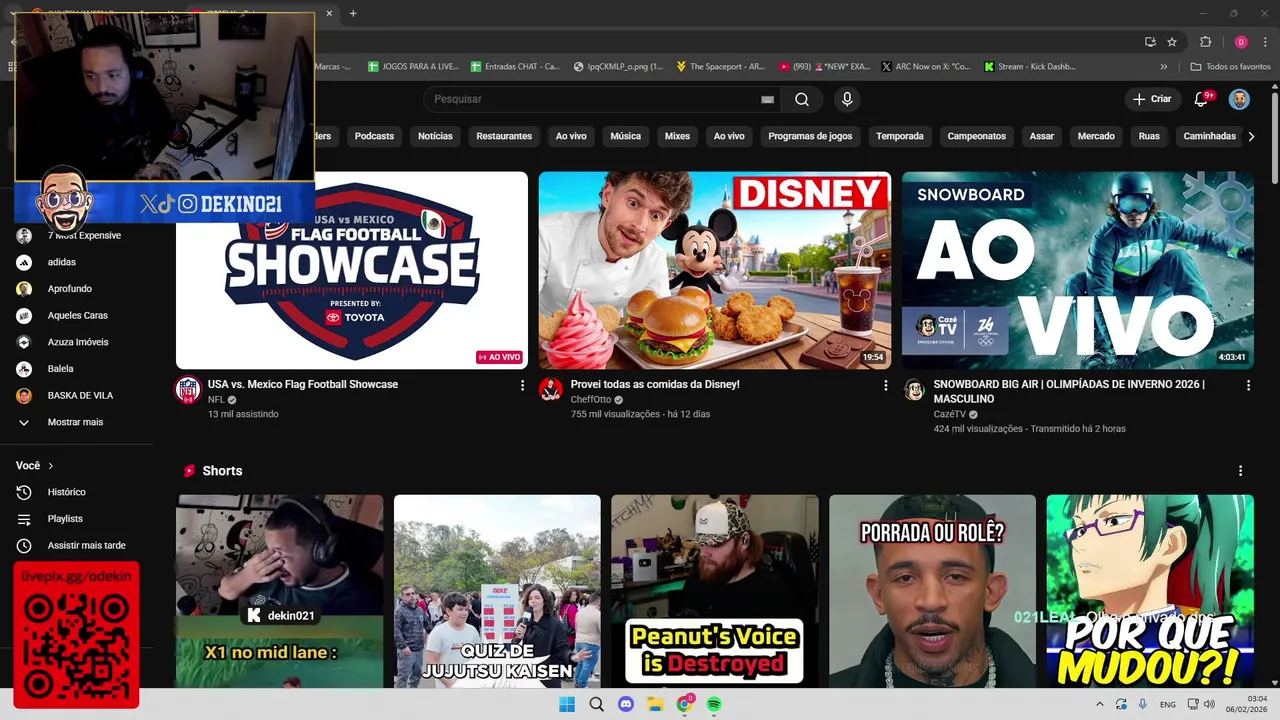The height and width of the screenshot is (720, 1280).
Task: Select the Campeonatos category chip
Action: point(977,136)
